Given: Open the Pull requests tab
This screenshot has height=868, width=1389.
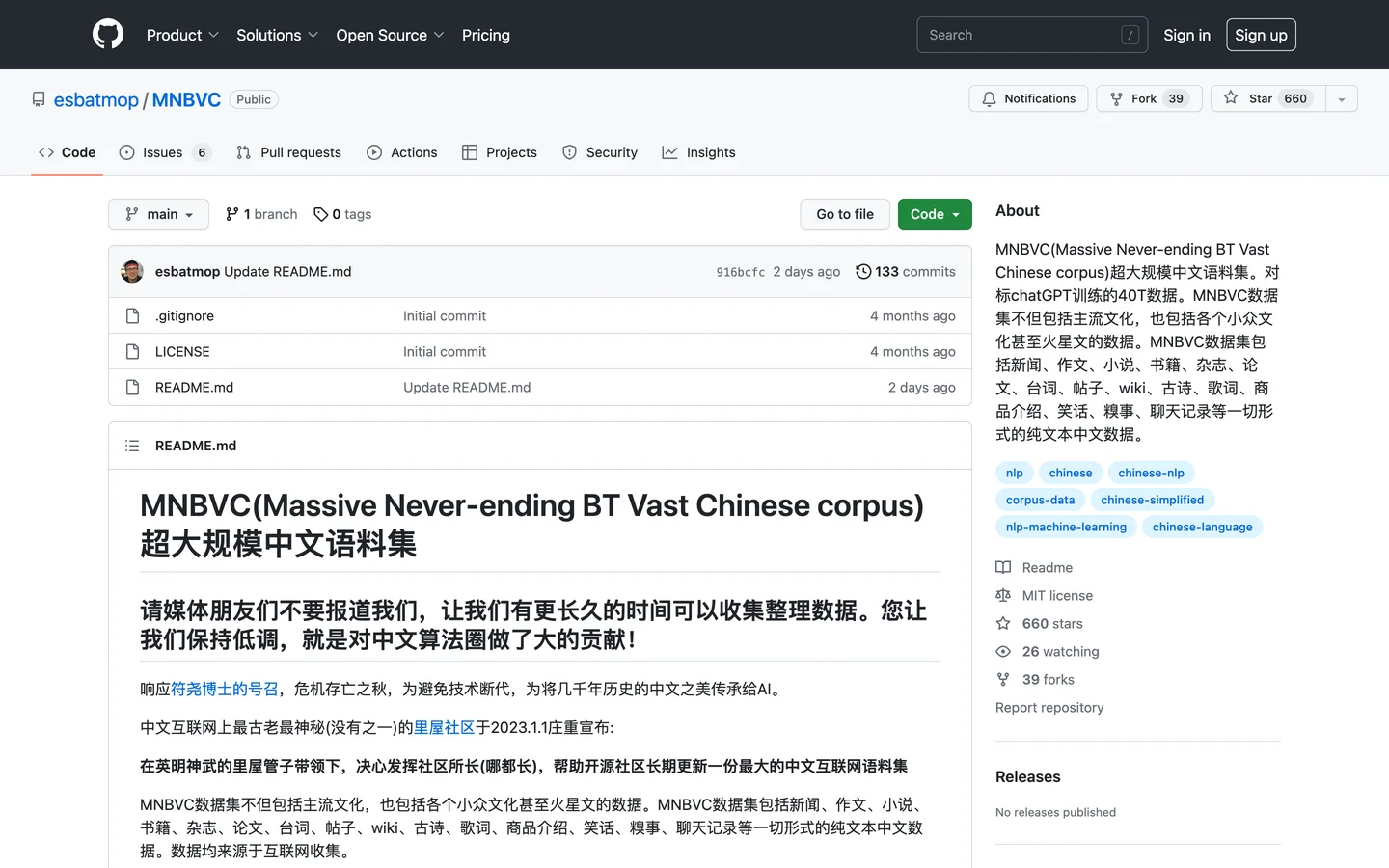Looking at the screenshot, I should pyautogui.click(x=288, y=152).
